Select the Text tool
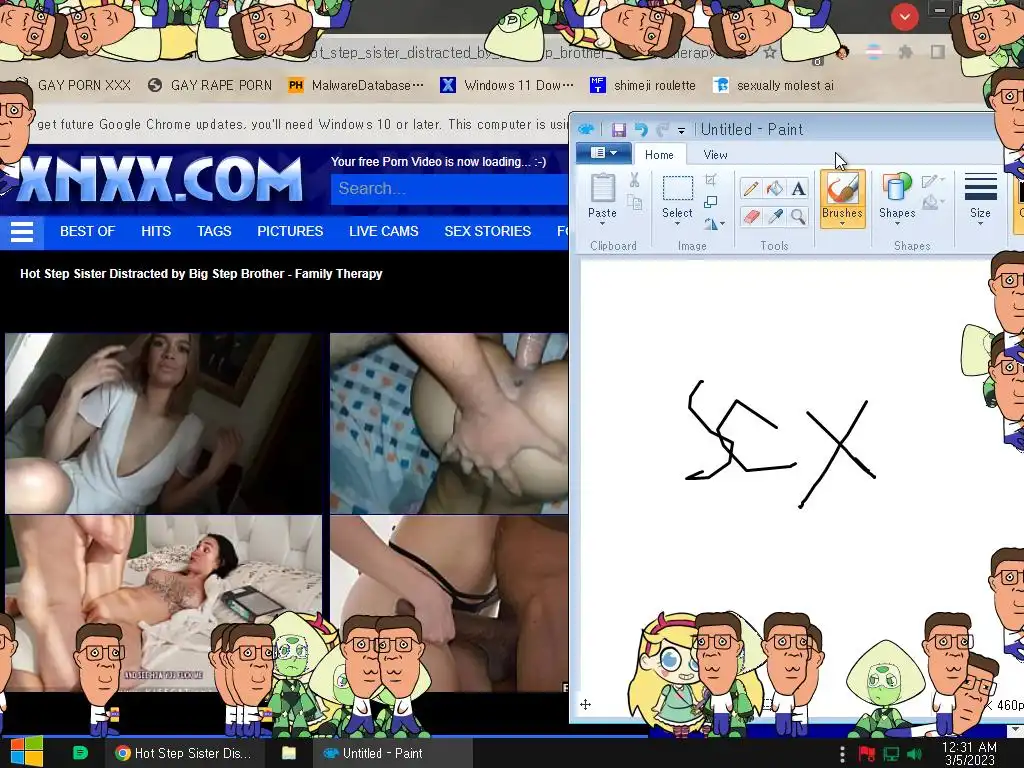1024x768 pixels. 798,189
